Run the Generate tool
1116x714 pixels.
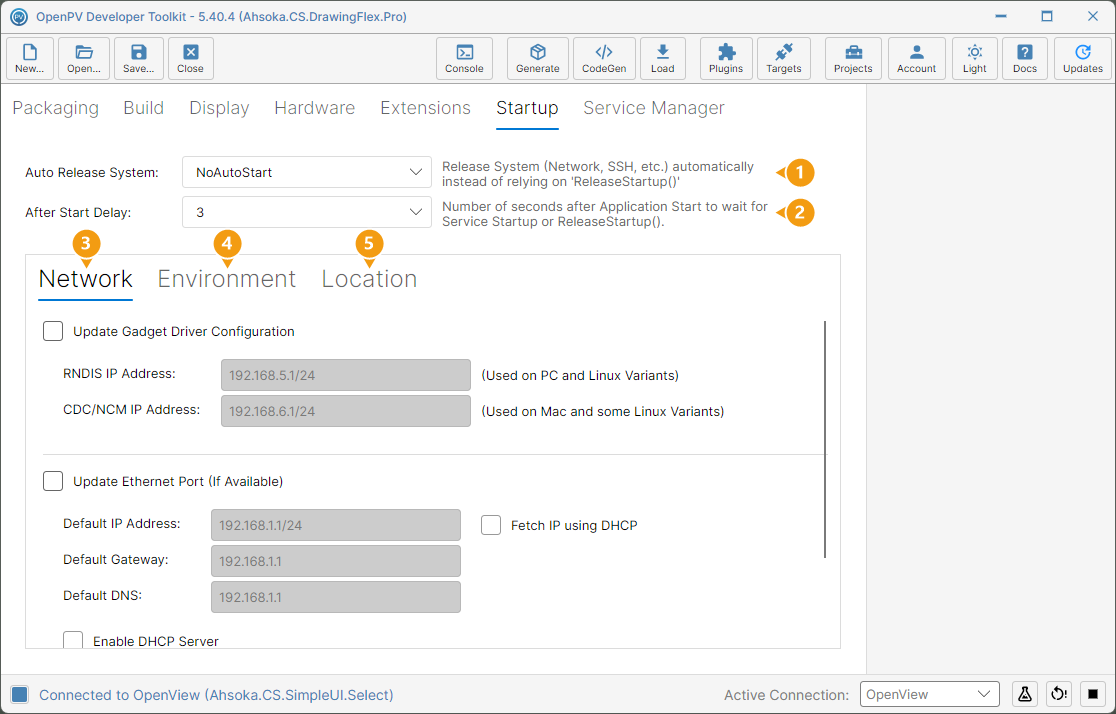537,58
